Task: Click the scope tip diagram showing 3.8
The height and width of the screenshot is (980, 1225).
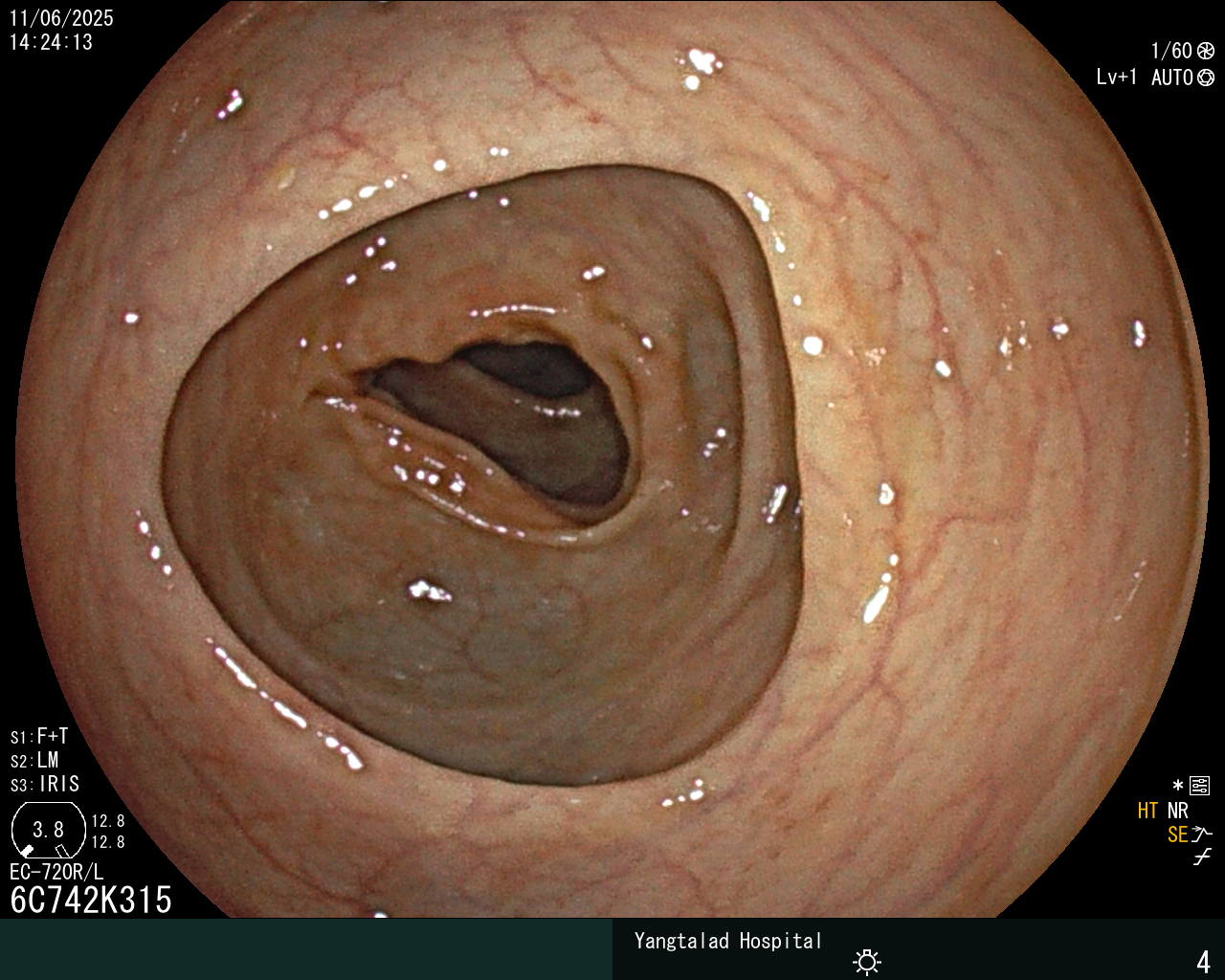Action: coord(49,830)
